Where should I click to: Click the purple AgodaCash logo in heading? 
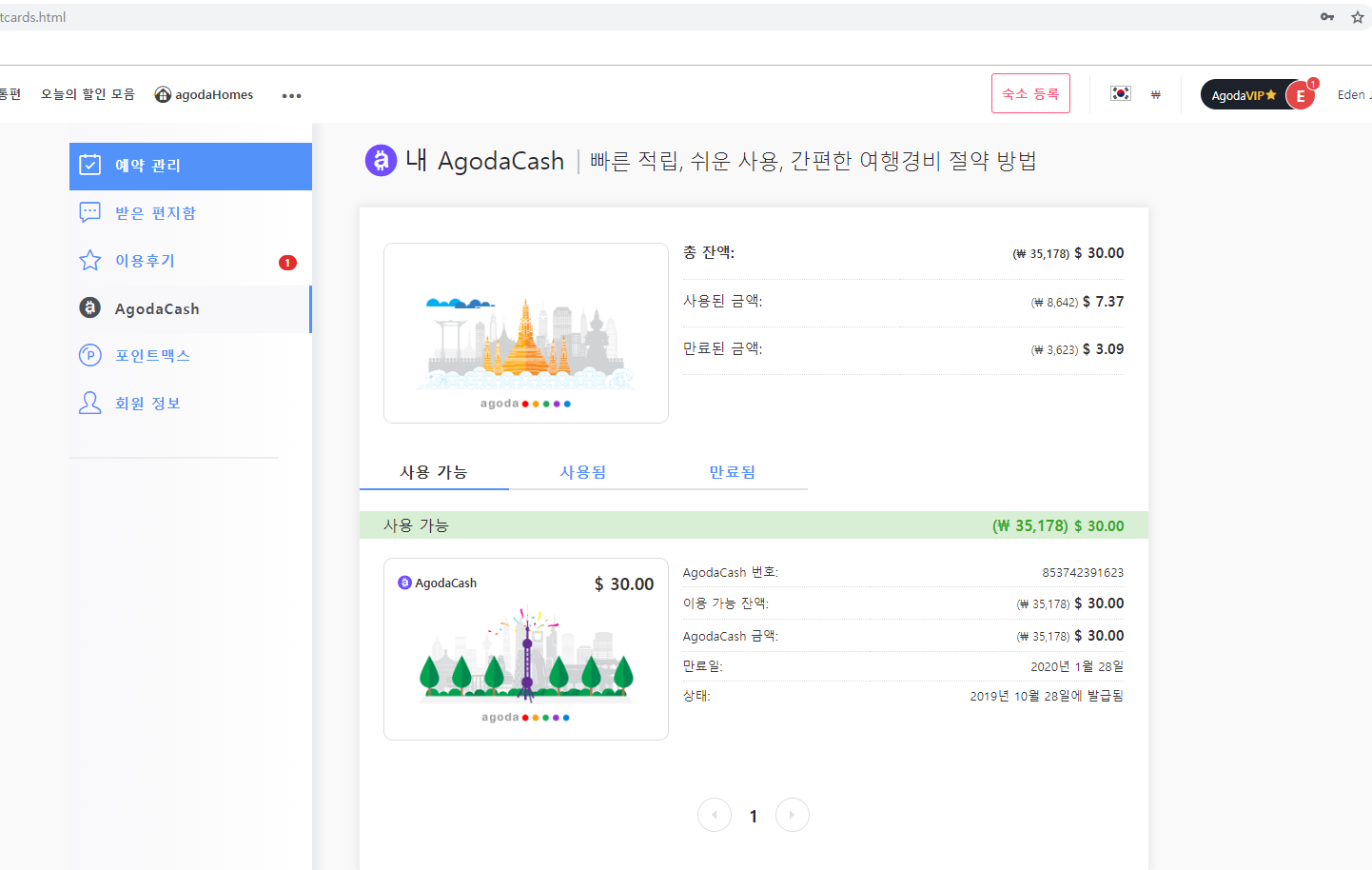[381, 160]
